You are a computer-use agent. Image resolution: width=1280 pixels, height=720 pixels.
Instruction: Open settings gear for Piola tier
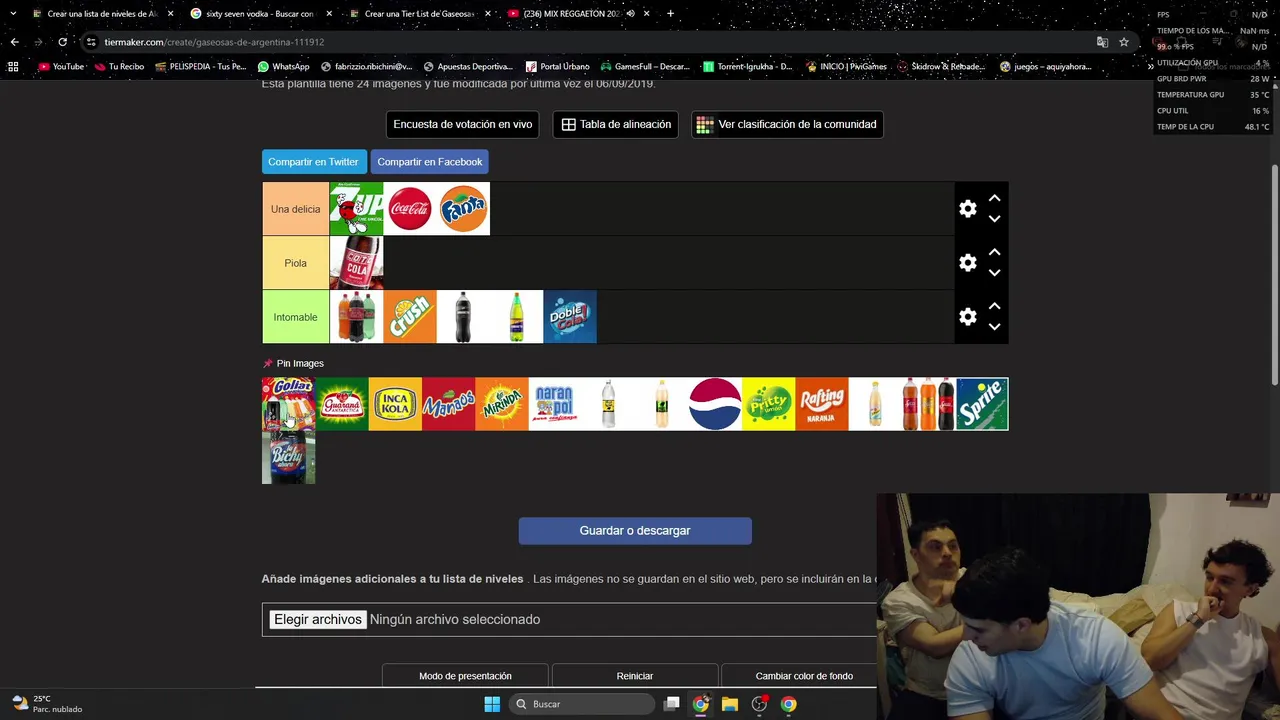[x=967, y=263]
